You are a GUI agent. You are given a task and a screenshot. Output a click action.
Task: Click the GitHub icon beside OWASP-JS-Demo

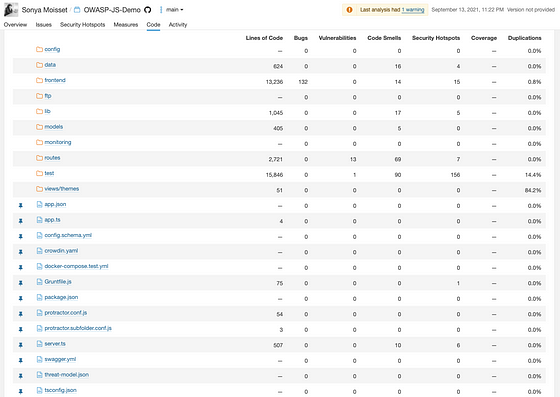(x=148, y=10)
